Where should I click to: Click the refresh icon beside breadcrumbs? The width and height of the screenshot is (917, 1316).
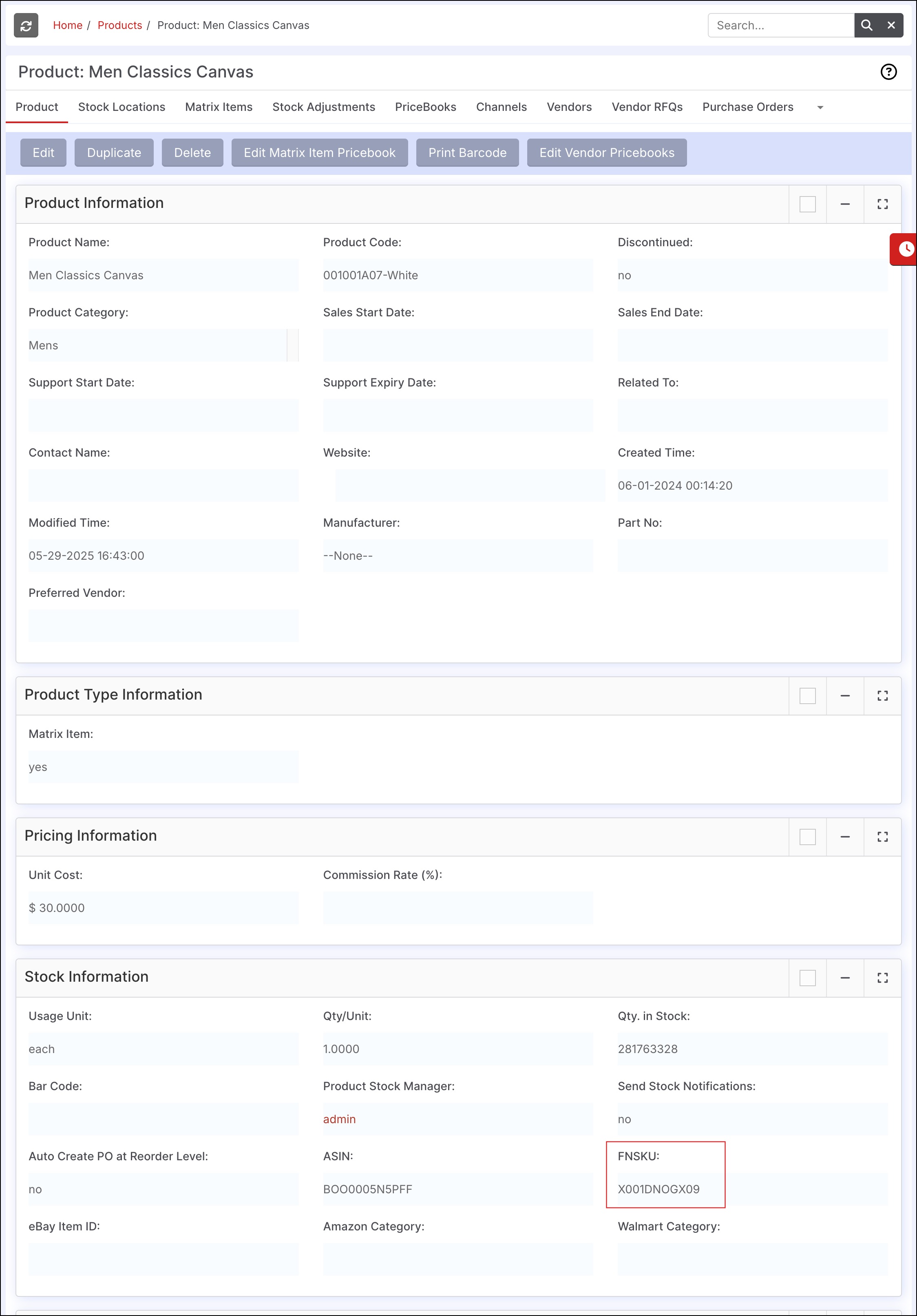click(26, 25)
